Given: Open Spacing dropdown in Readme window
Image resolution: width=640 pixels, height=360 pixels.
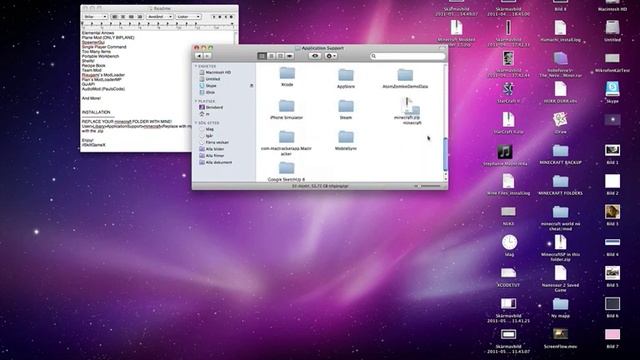Looking at the screenshot, I should point(160,17).
